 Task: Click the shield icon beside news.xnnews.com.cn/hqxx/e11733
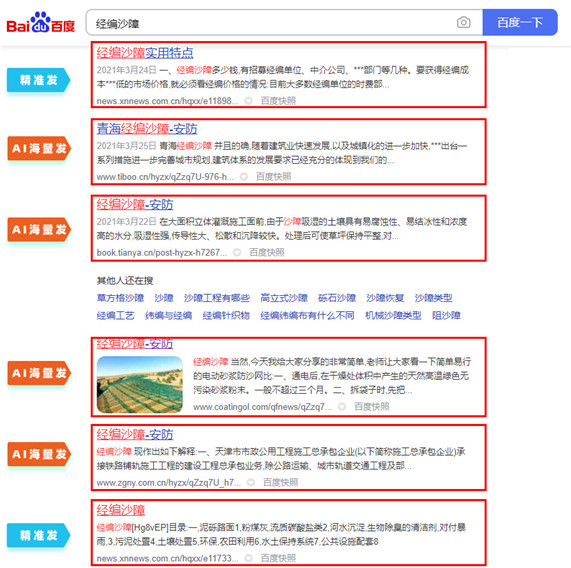click(x=248, y=558)
